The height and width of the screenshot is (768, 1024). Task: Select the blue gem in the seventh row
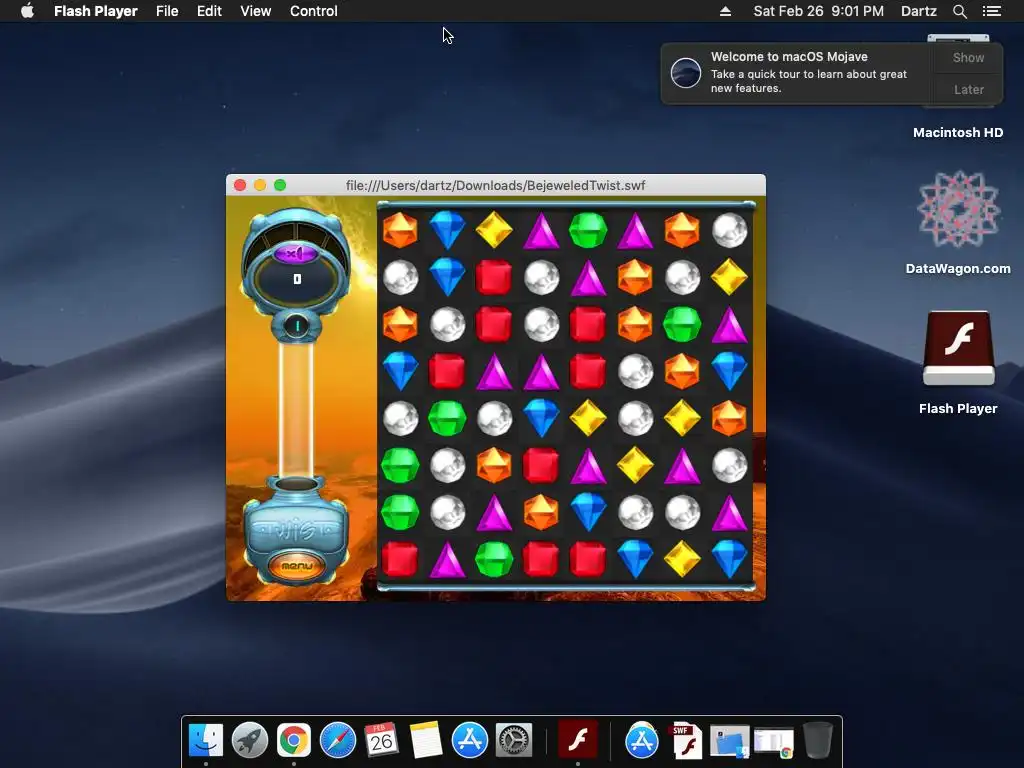click(588, 512)
